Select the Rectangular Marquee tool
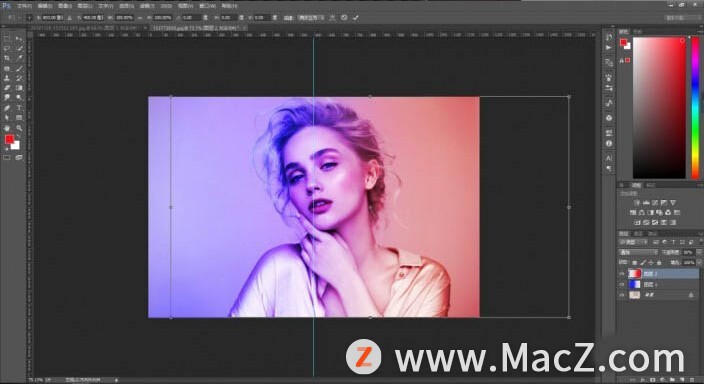Image resolution: width=704 pixels, height=384 pixels. 7,39
